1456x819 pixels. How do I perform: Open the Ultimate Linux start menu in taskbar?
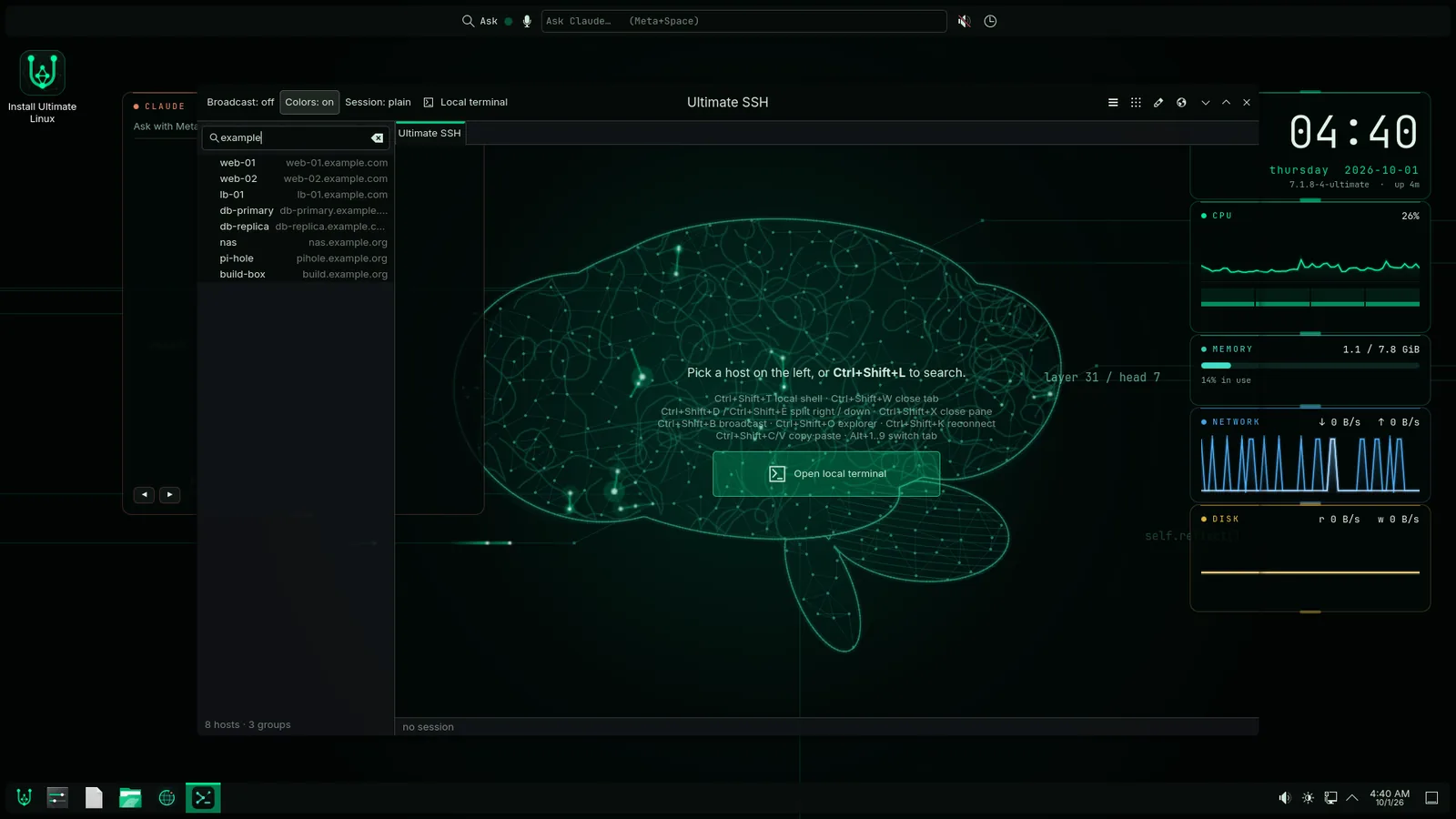click(x=25, y=798)
